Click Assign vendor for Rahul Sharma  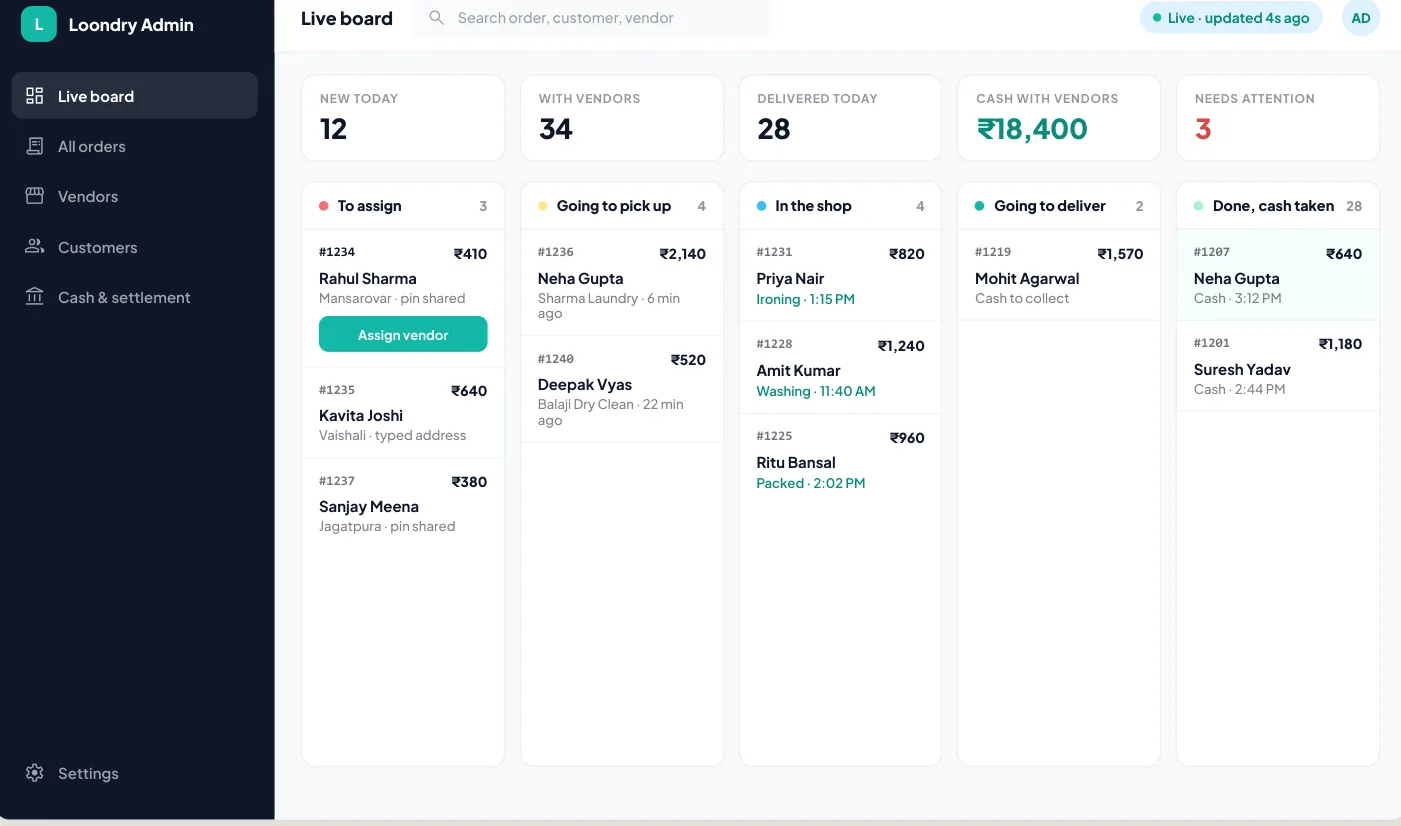[x=403, y=335]
